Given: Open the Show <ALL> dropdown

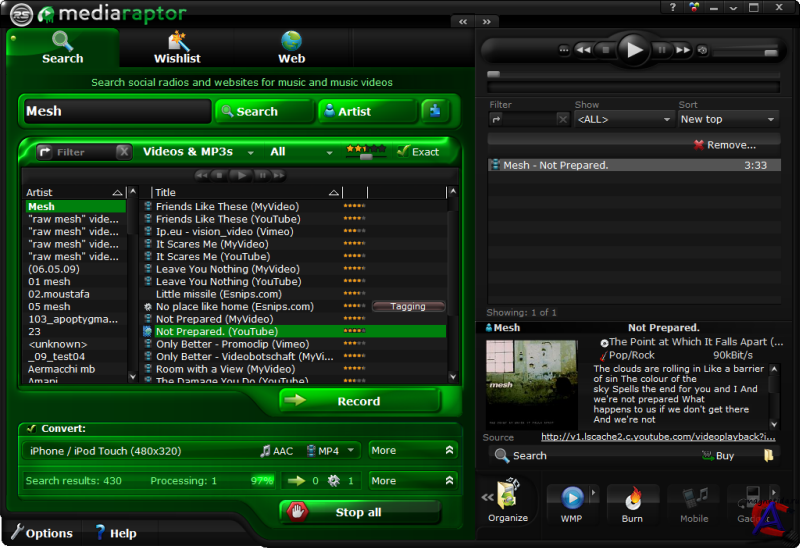Looking at the screenshot, I should point(623,119).
